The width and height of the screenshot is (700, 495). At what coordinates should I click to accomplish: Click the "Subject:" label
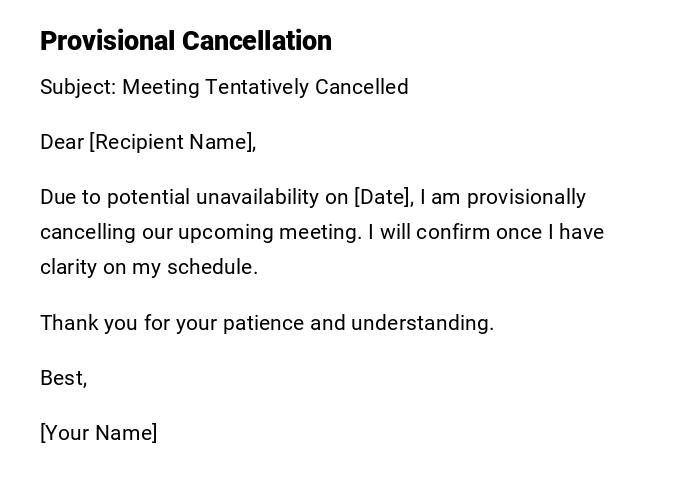[x=78, y=87]
